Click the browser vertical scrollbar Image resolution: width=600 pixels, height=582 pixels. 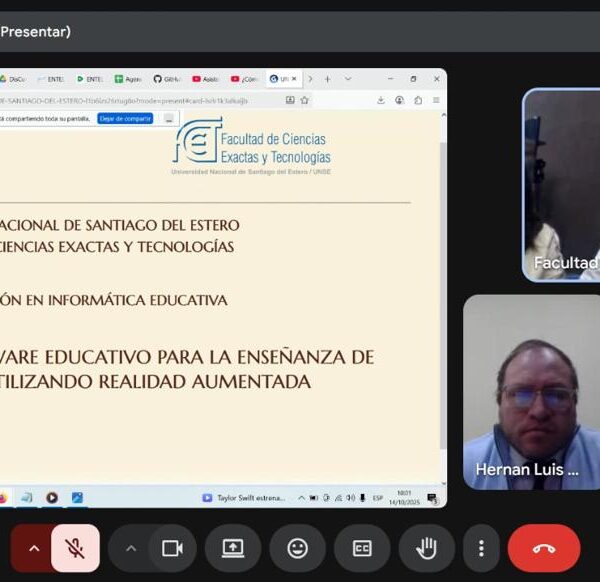click(x=443, y=295)
